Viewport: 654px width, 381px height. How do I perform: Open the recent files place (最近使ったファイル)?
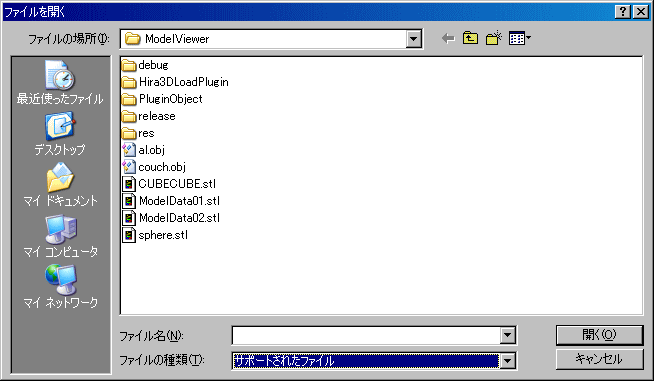[x=60, y=82]
